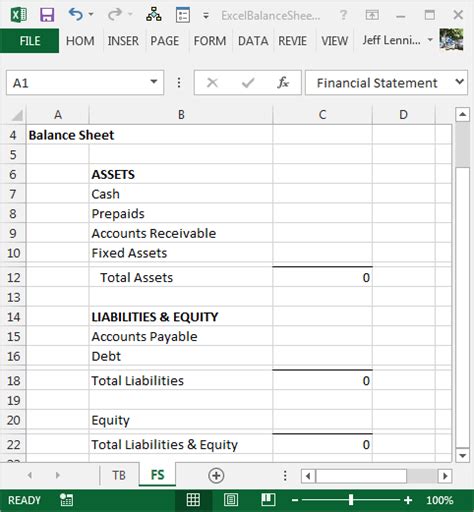
Task: Click the hierarchy diagram icon in toolbar
Action: [x=154, y=15]
